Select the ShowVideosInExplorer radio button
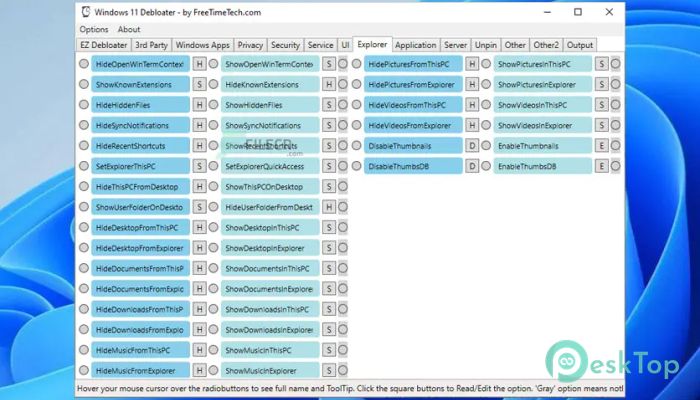Image resolution: width=700 pixels, height=400 pixels. coord(486,125)
